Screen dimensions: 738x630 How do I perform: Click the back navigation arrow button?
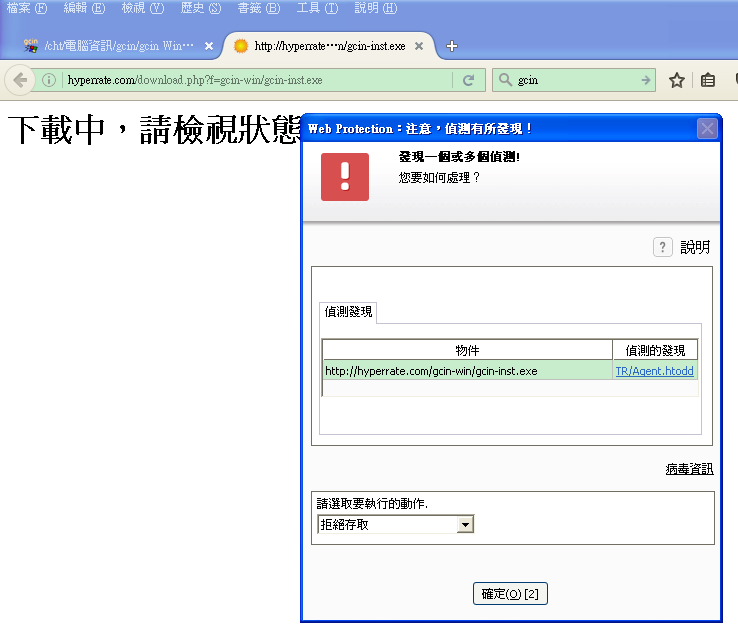[x=20, y=80]
